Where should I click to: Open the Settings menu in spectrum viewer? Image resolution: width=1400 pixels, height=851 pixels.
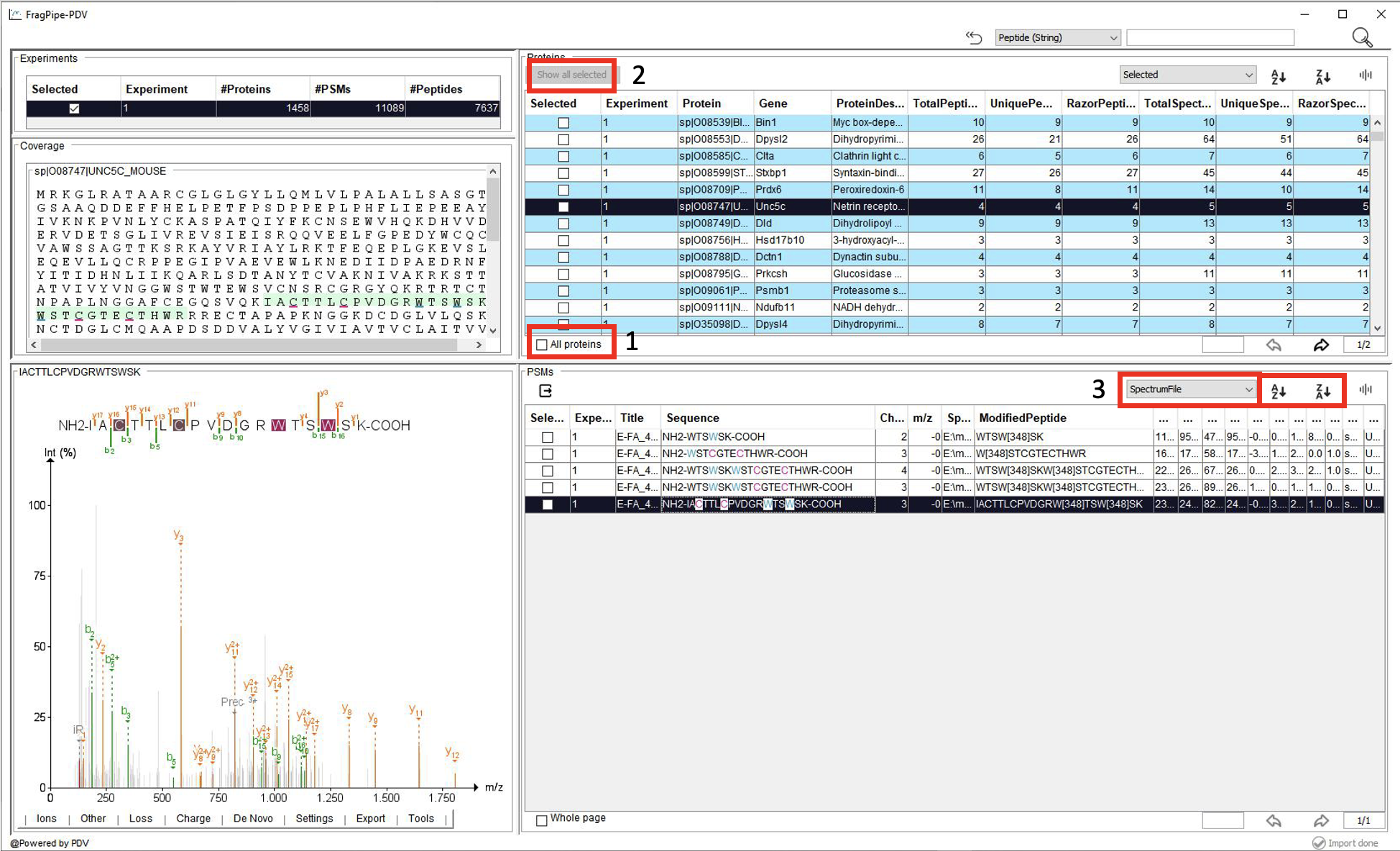pyautogui.click(x=314, y=819)
